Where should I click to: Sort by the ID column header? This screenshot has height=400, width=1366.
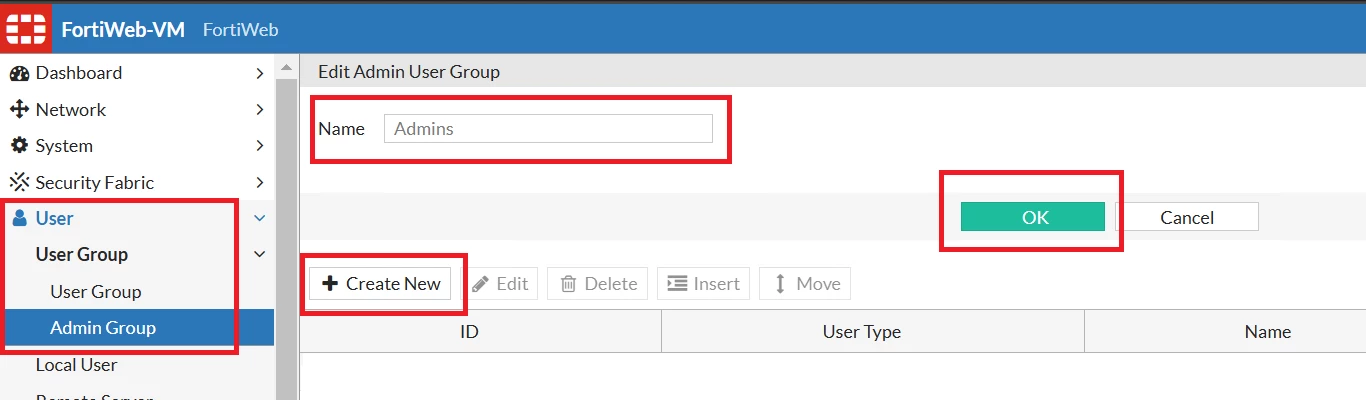(480, 331)
